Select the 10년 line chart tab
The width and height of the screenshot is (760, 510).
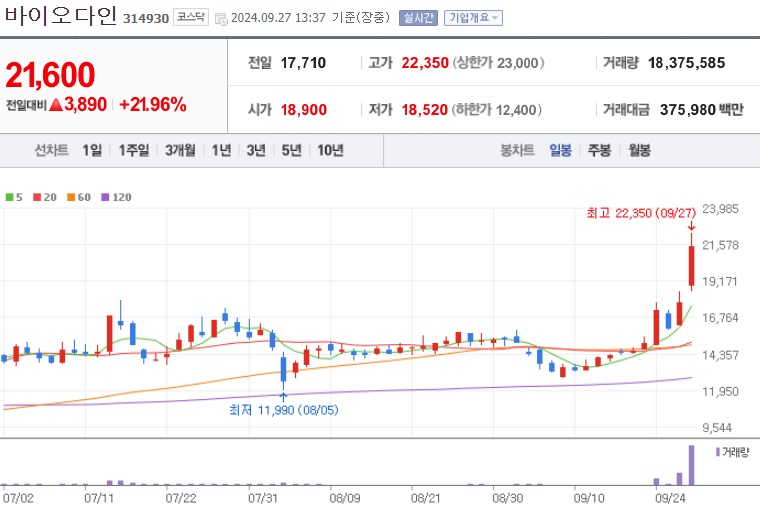pyautogui.click(x=330, y=150)
